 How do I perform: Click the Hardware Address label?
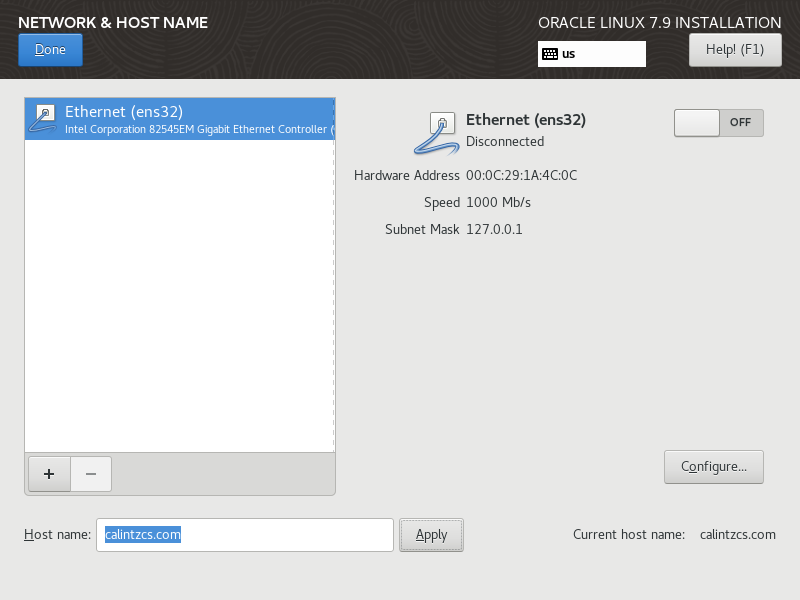click(407, 176)
